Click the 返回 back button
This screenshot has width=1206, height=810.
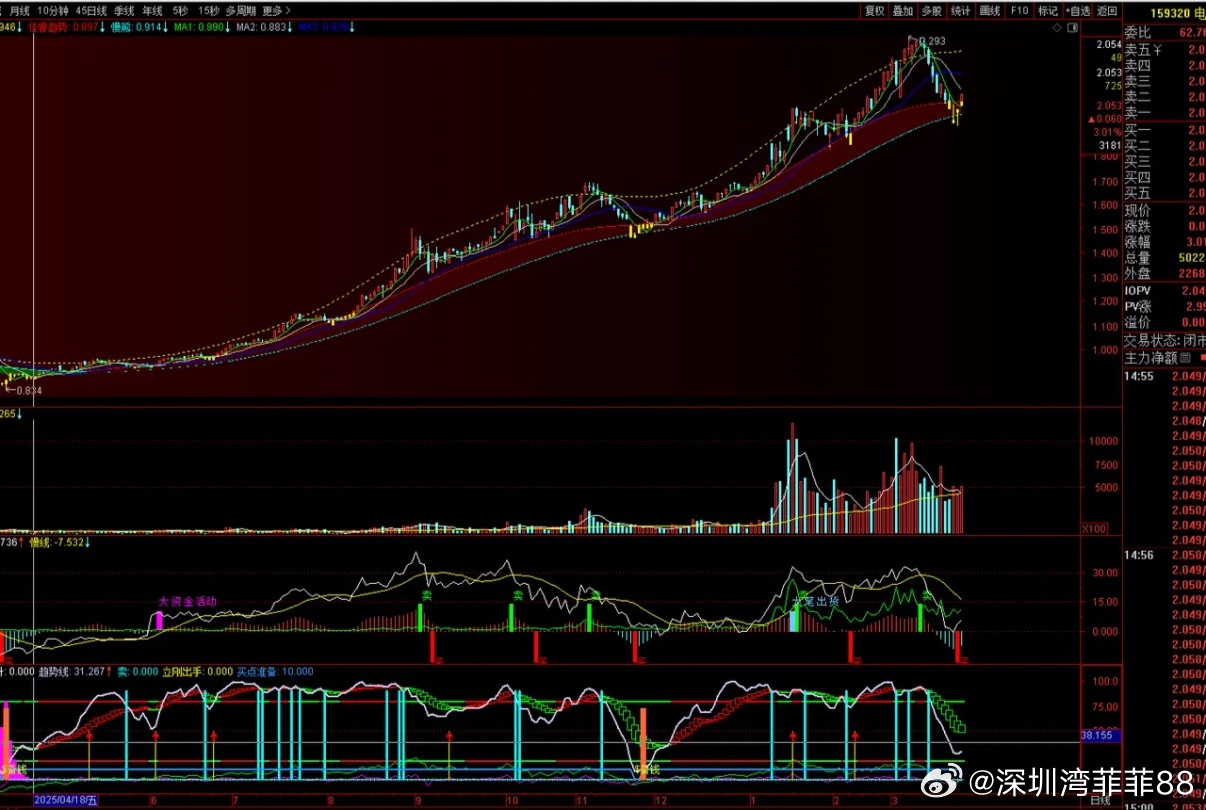(x=1107, y=10)
